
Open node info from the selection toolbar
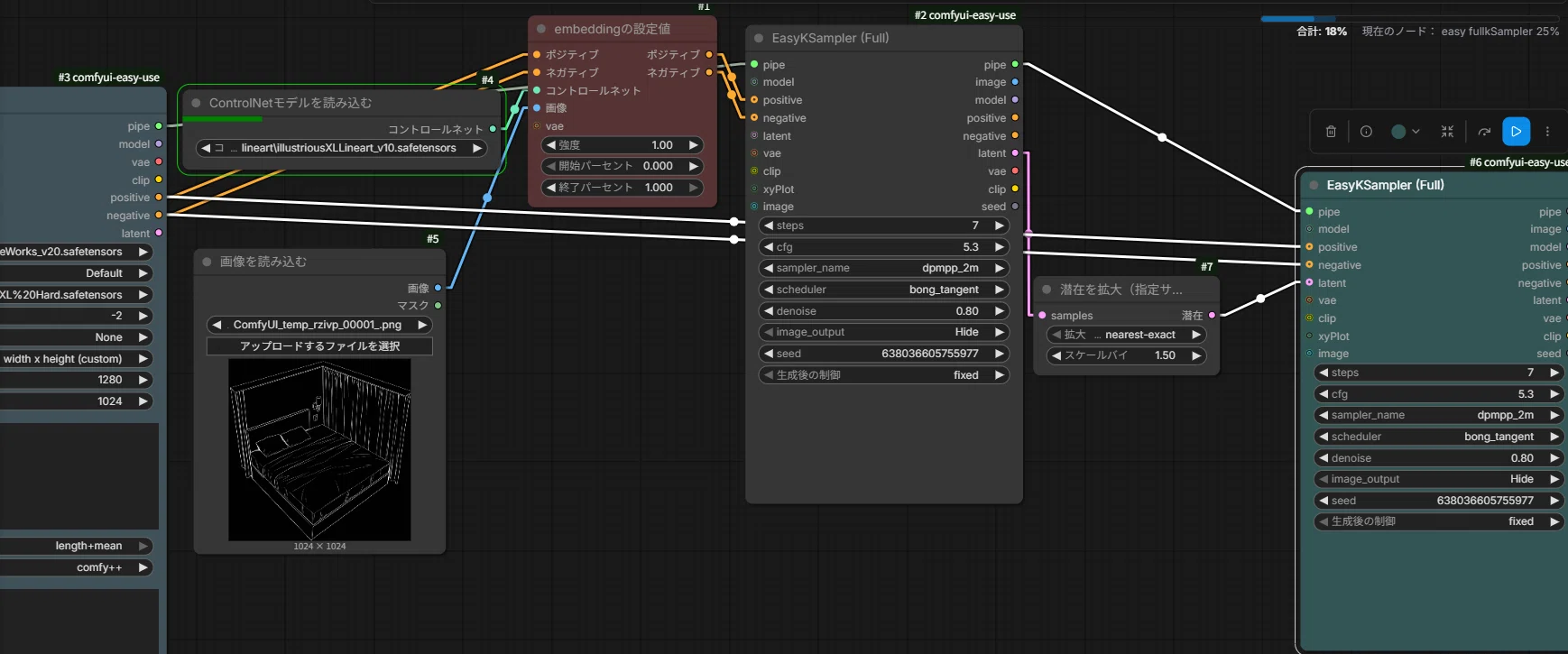click(x=1366, y=132)
